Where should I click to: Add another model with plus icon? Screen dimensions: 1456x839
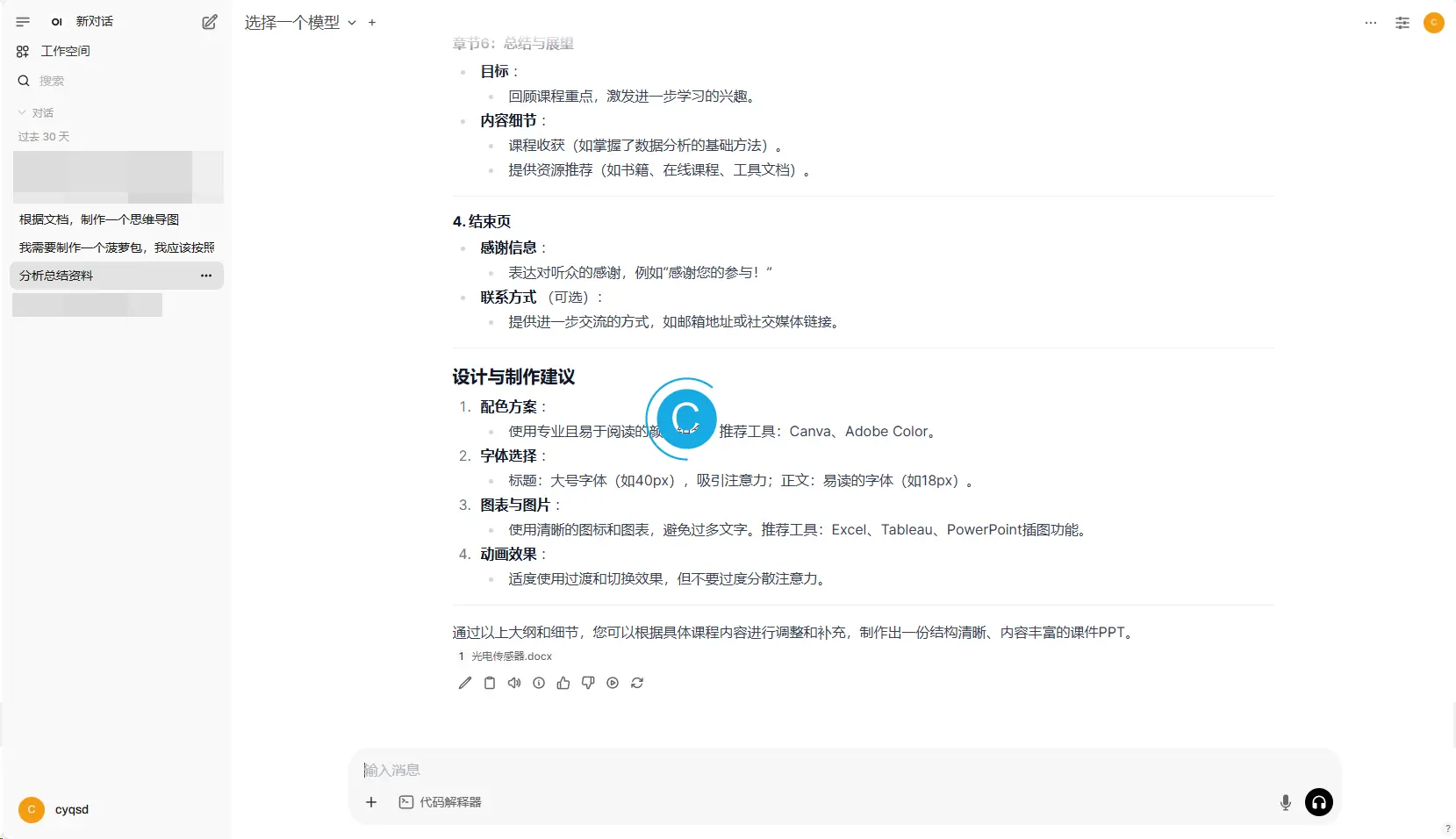click(x=372, y=23)
